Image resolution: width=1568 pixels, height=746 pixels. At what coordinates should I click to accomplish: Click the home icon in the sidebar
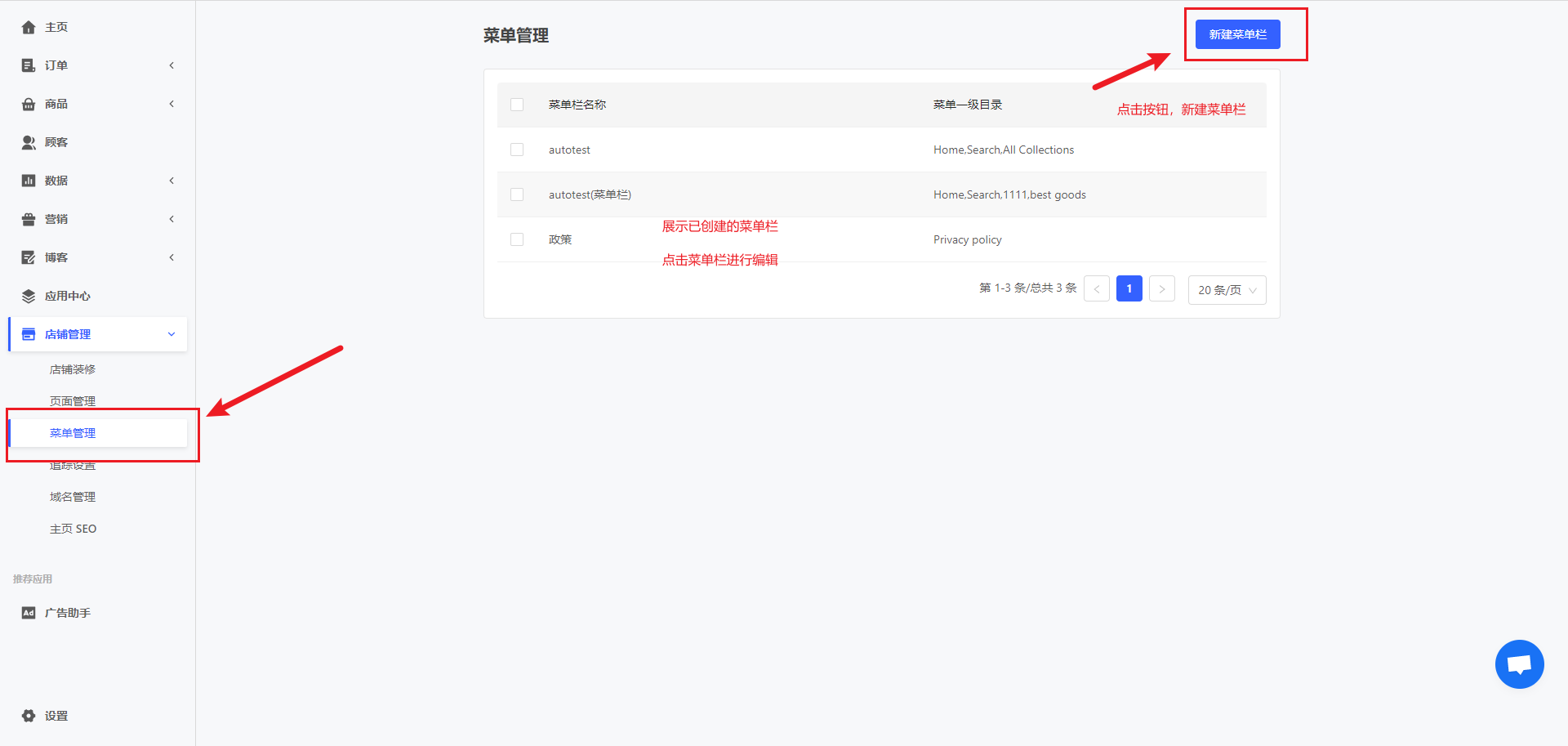29,27
